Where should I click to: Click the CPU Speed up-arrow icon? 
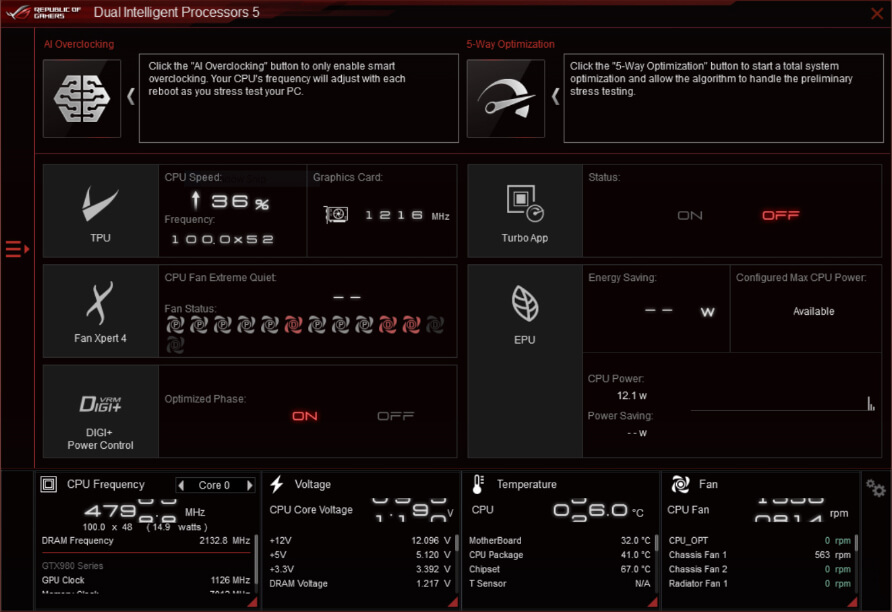pos(196,200)
